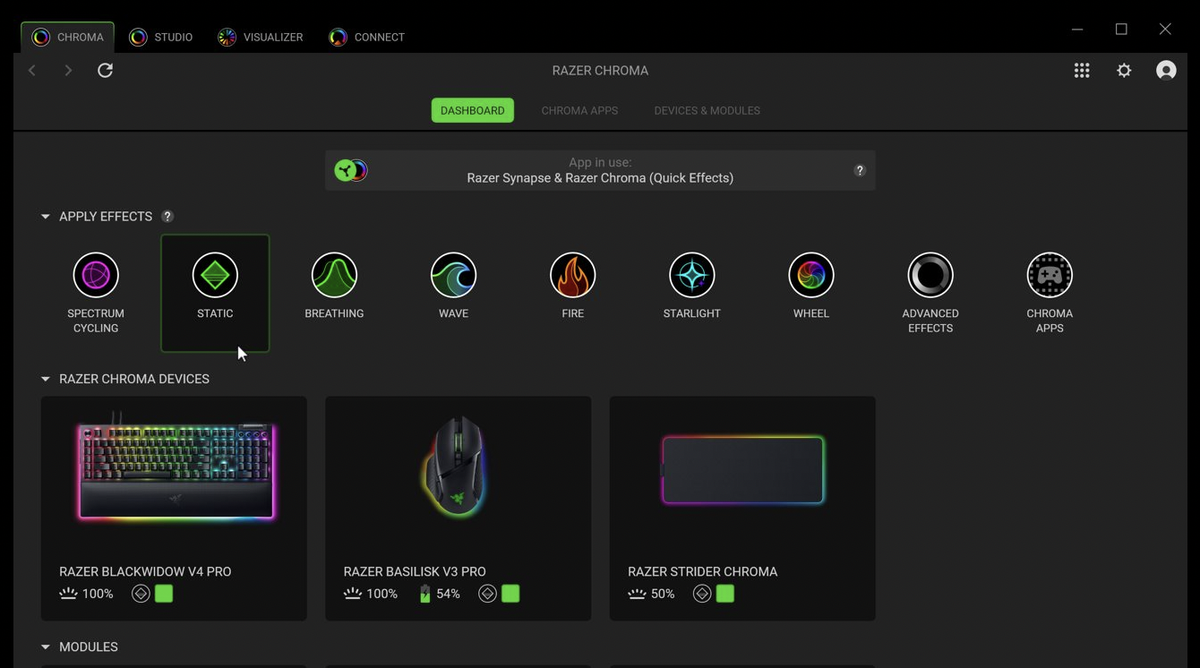The width and height of the screenshot is (1200, 668).
Task: Open the VISUALIZER module tab
Action: [x=260, y=37]
